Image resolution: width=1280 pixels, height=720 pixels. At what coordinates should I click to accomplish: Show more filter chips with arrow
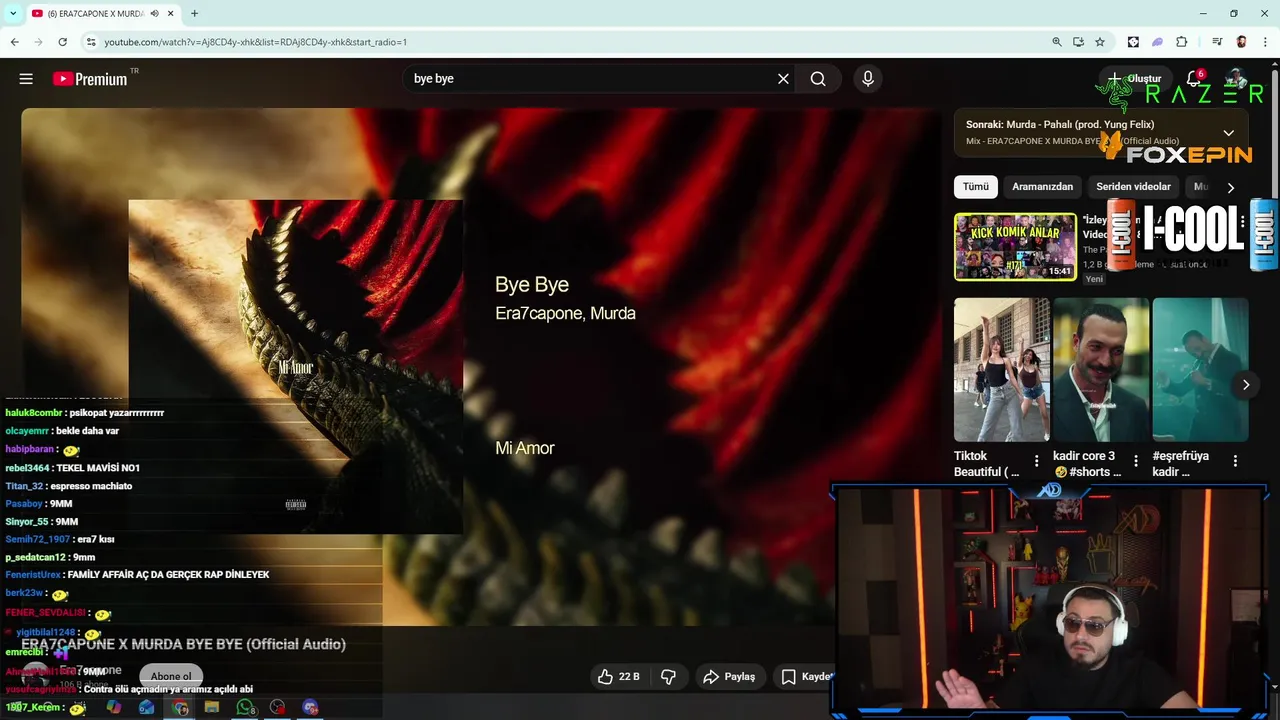pos(1230,187)
